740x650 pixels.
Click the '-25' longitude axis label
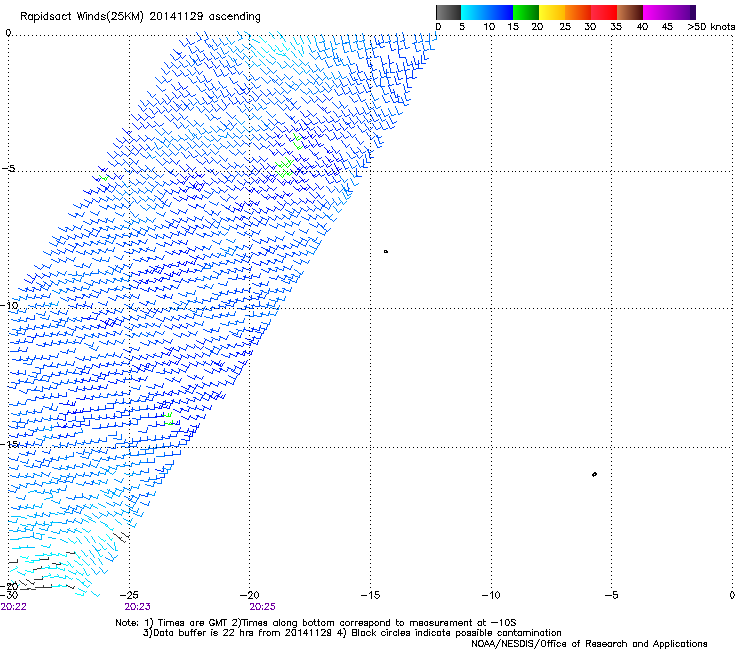click(x=129, y=595)
